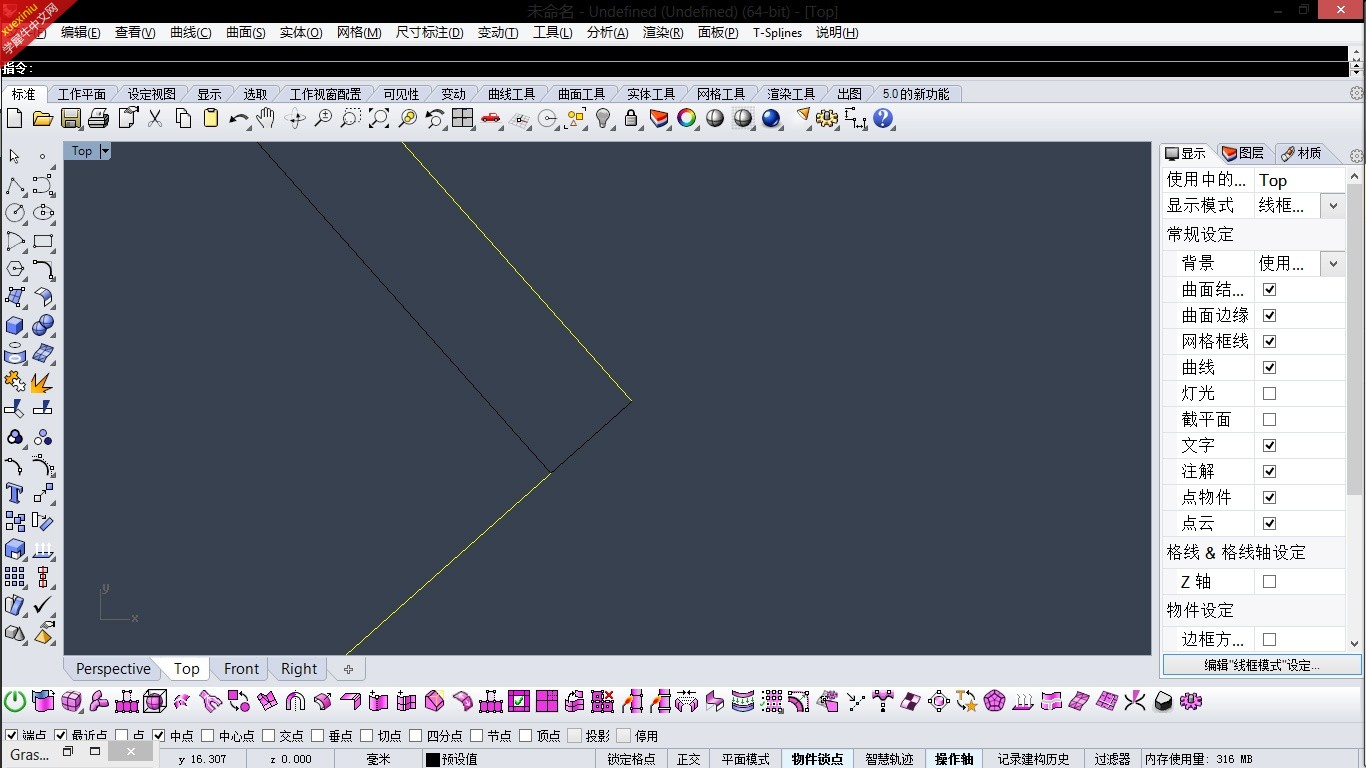
Task: Enable the 灯光 checkbox
Action: 1269,393
